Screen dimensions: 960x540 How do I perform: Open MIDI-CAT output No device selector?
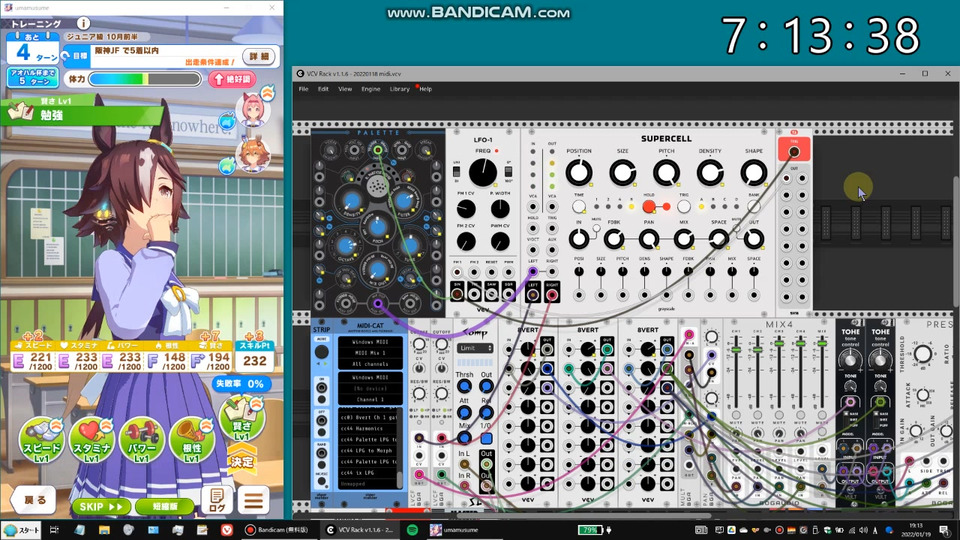tap(370, 388)
